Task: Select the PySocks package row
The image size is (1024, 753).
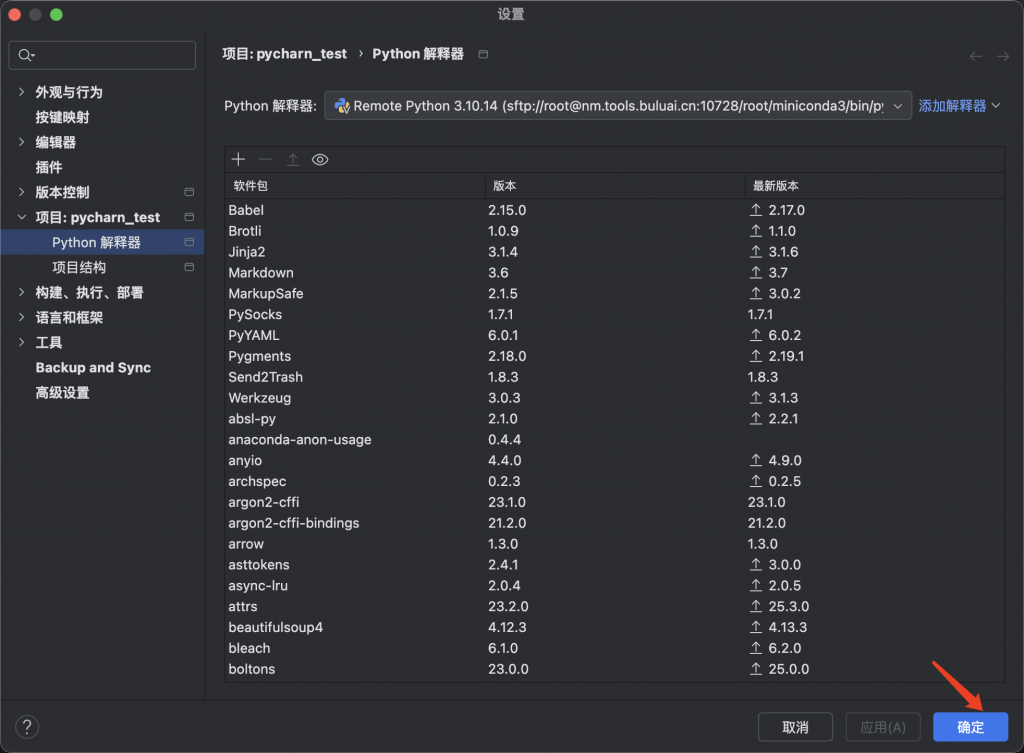Action: pyautogui.click(x=614, y=314)
